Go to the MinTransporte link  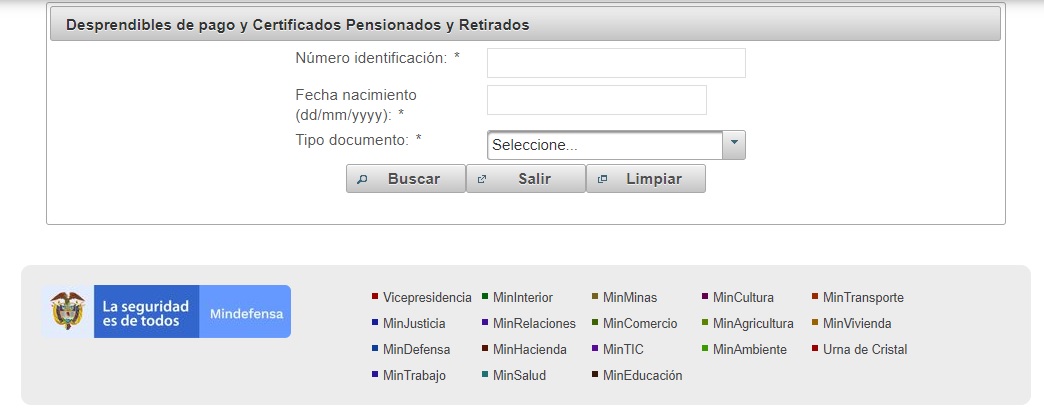tap(863, 297)
